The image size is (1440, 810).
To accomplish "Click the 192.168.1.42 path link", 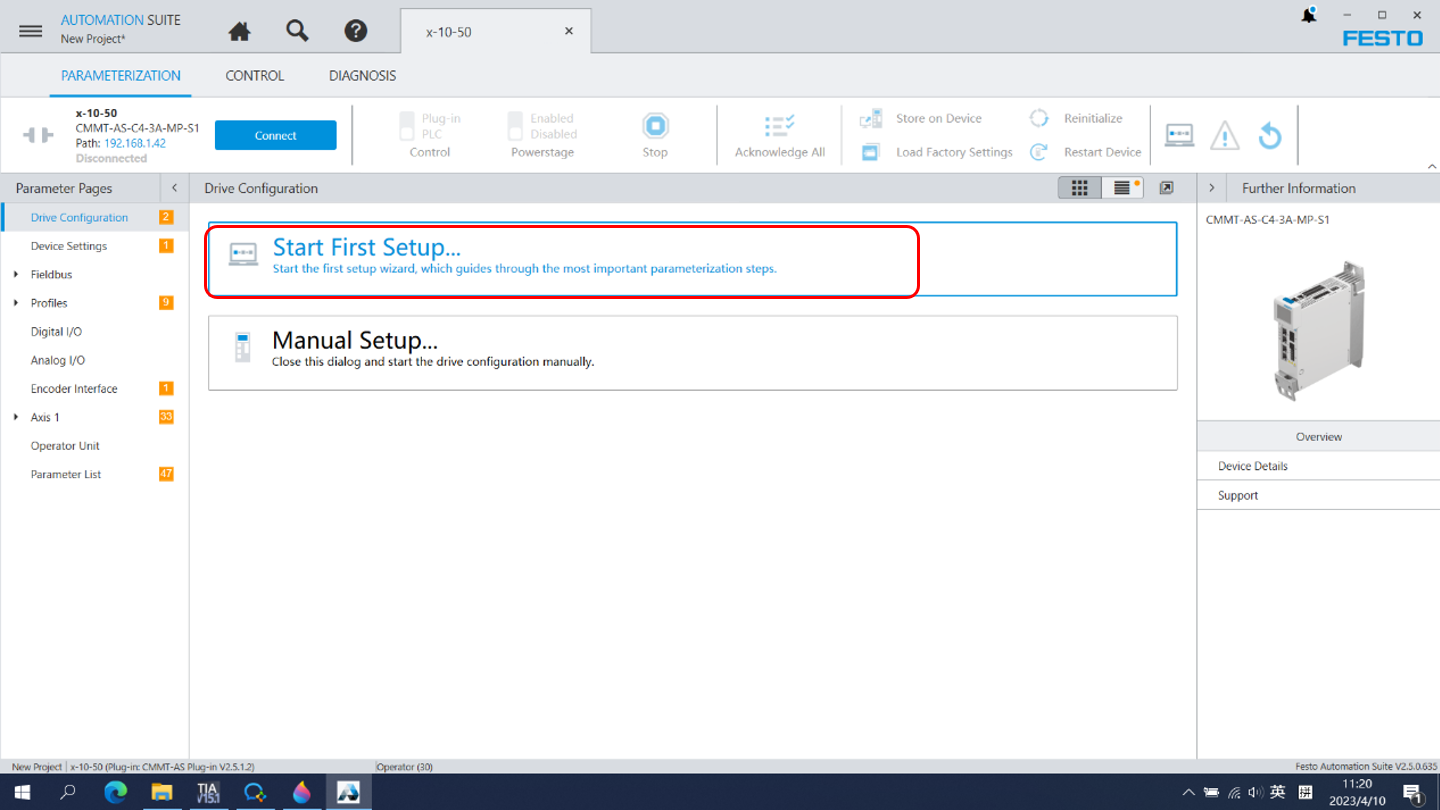I will pos(135,143).
